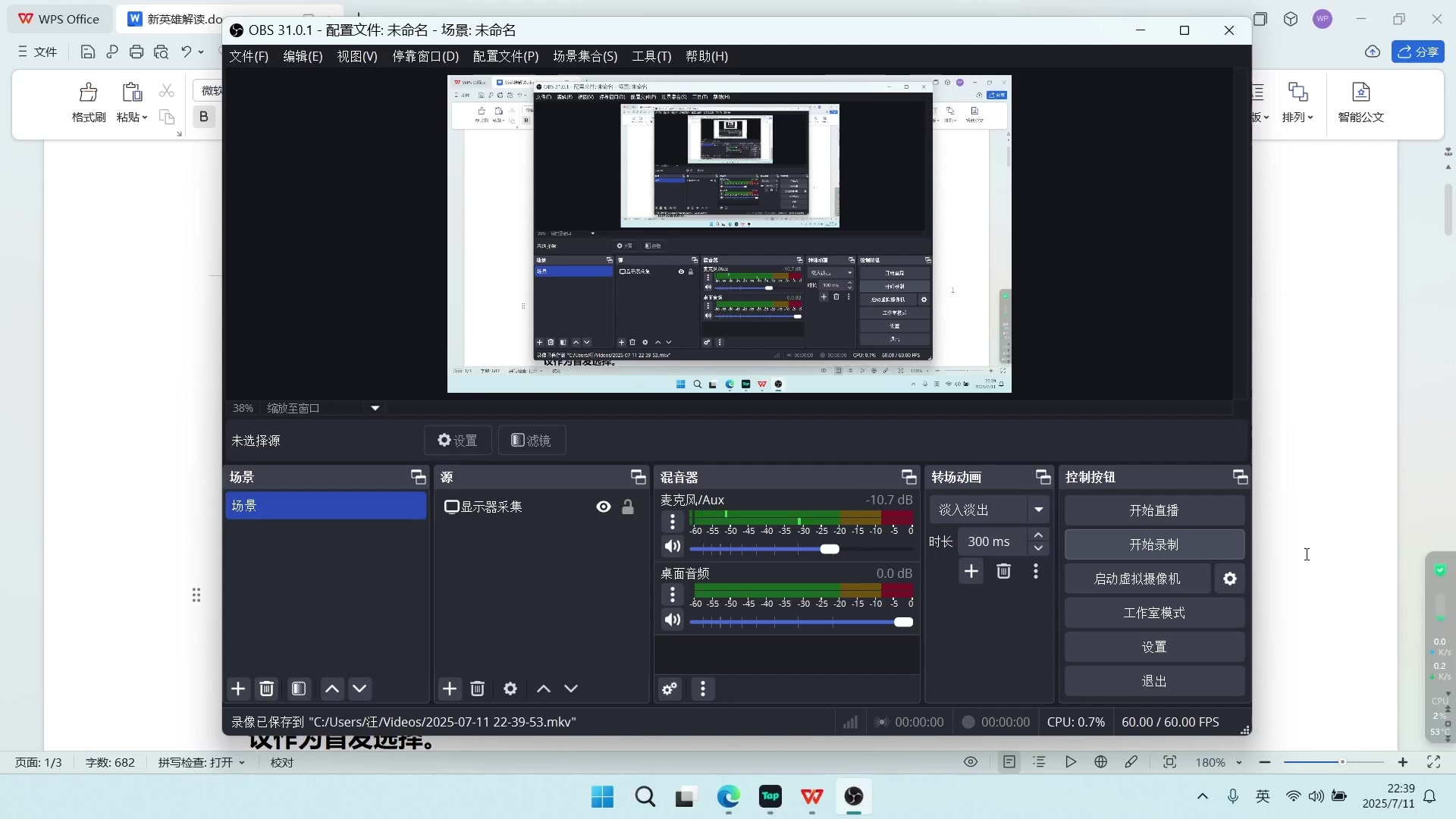Open virtual camera settings gear icon
The height and width of the screenshot is (819, 1456).
[1230, 579]
